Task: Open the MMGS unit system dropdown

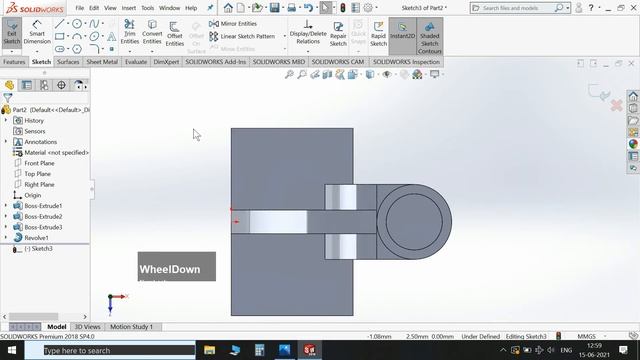Action: pos(605,336)
